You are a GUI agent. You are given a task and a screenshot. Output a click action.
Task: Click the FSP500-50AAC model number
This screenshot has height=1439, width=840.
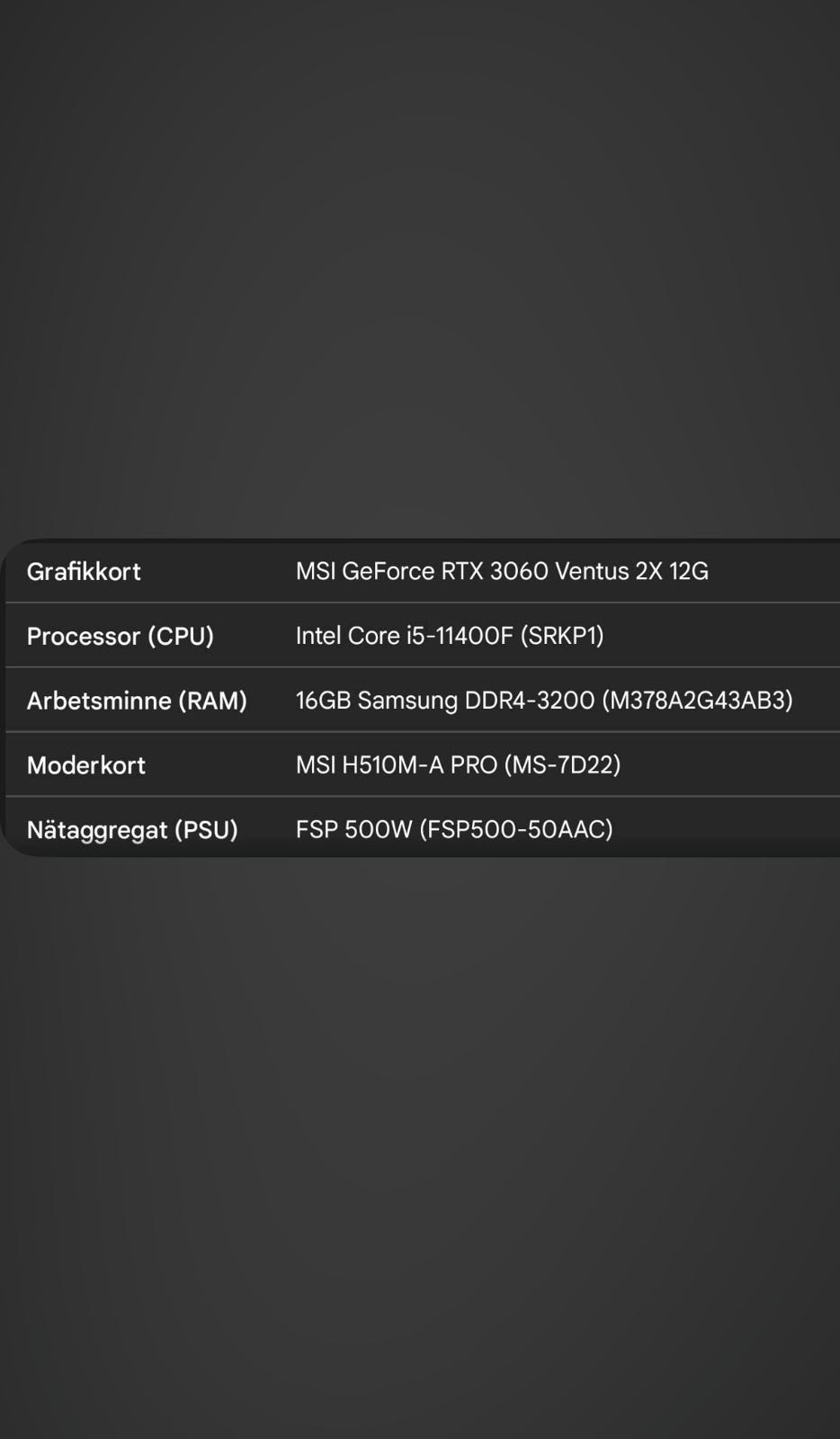[x=516, y=829]
